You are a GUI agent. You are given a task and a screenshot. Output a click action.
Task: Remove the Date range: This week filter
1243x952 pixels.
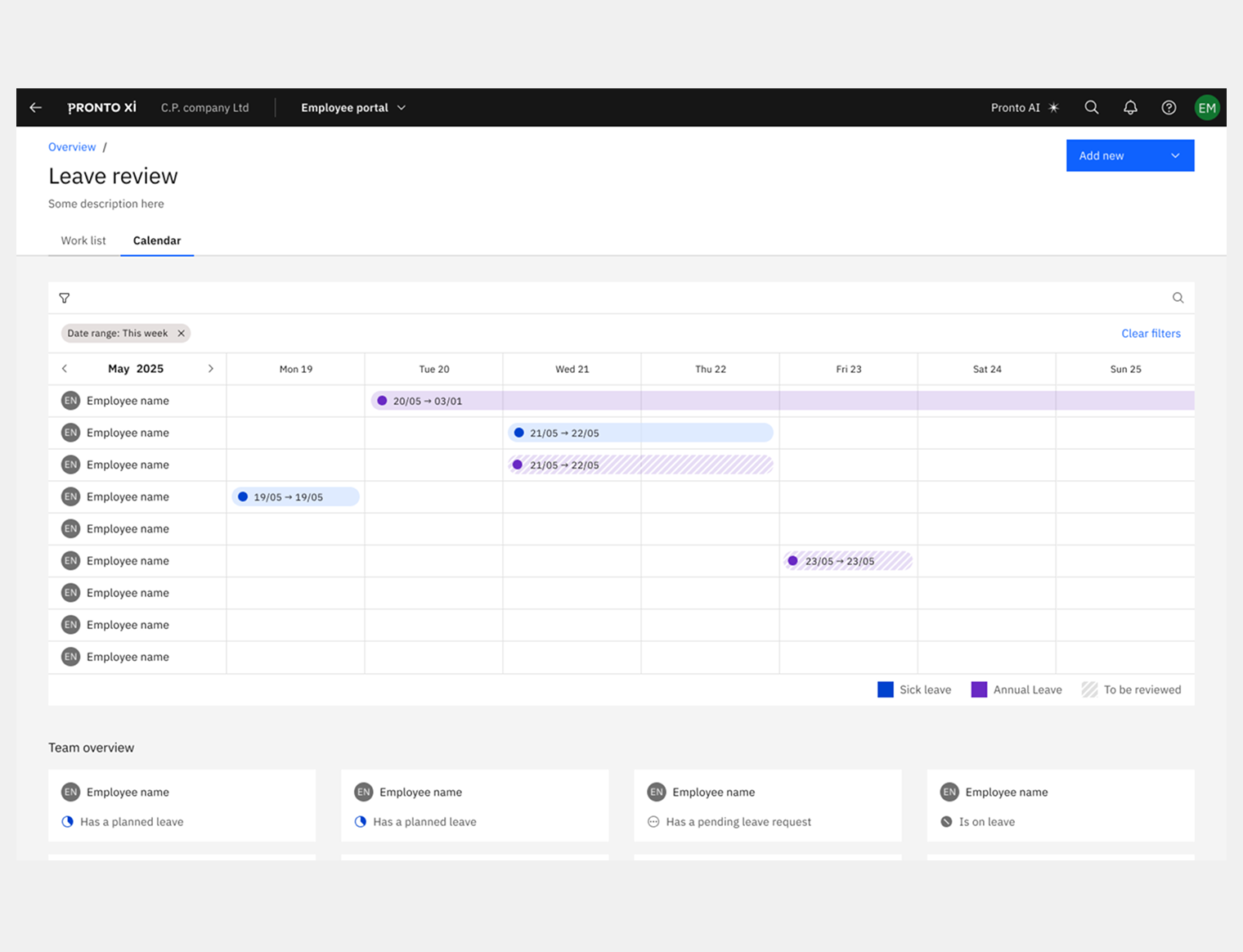tap(182, 334)
